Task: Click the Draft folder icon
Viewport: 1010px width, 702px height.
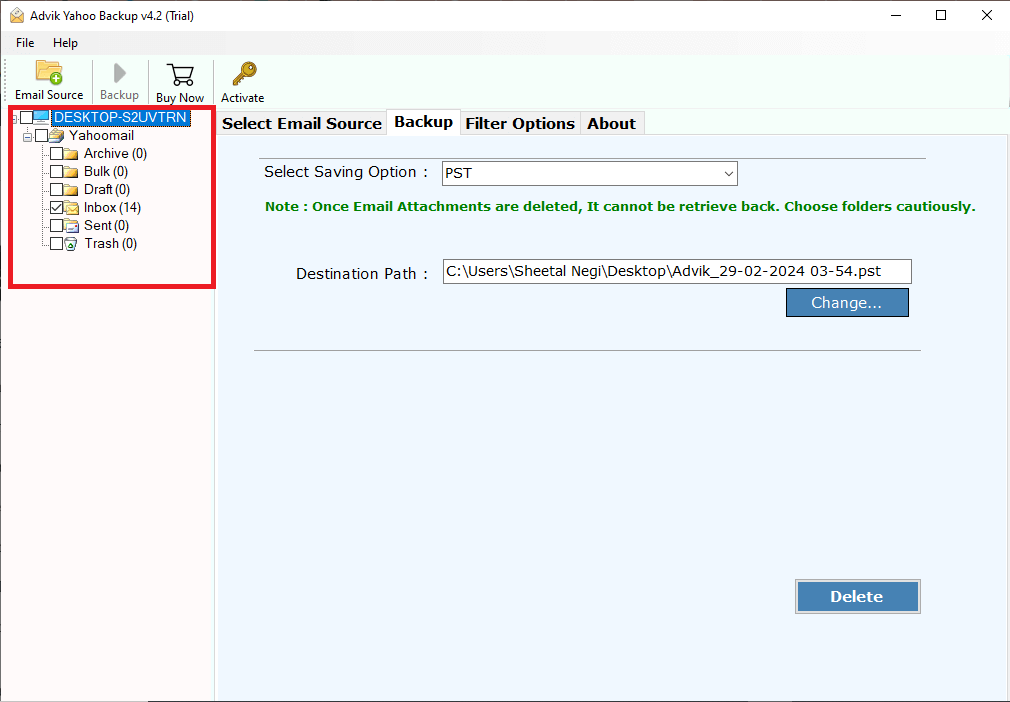Action: [71, 190]
